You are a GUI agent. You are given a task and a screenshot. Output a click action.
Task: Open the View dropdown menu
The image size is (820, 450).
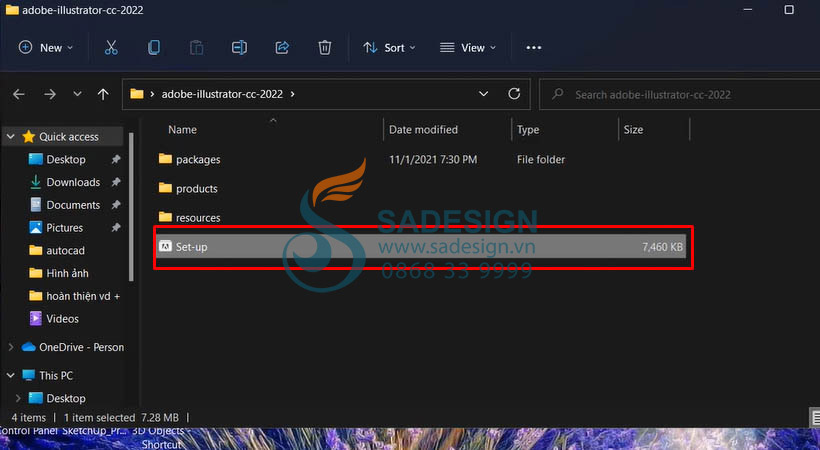pos(468,48)
